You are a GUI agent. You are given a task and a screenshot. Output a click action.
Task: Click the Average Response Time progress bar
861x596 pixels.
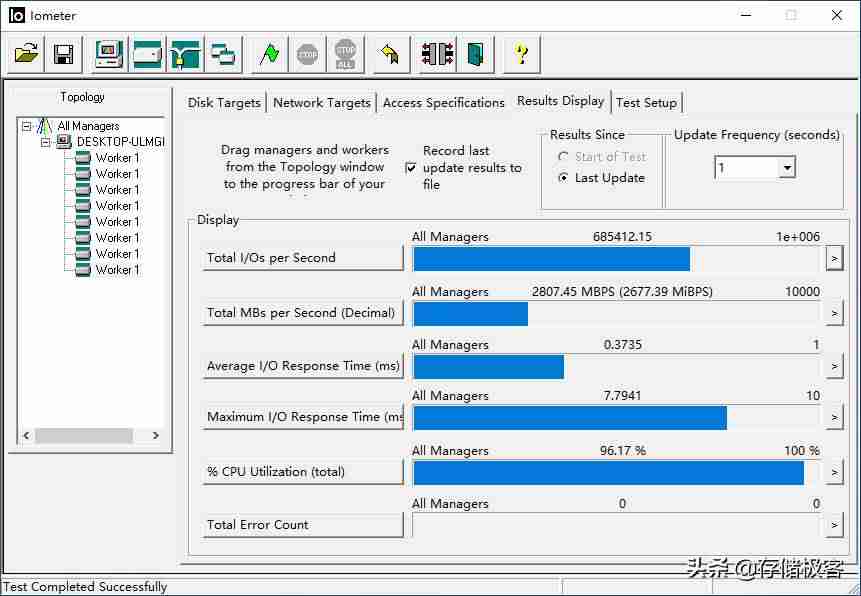(x=617, y=367)
